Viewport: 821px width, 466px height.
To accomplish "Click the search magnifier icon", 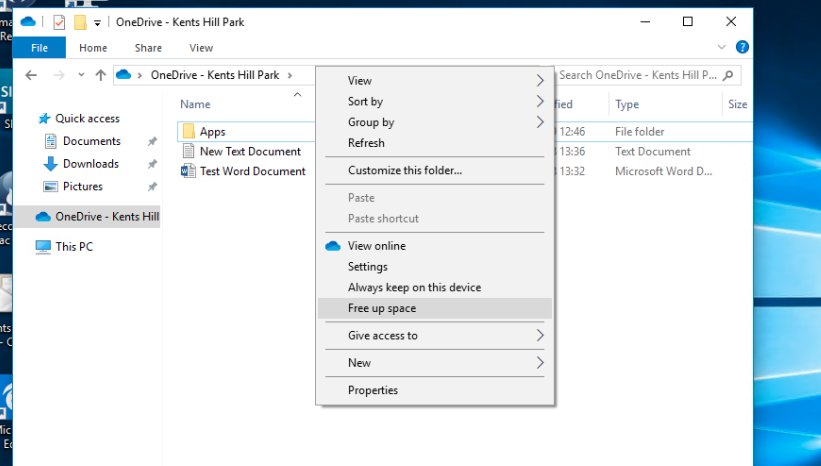I will (x=728, y=75).
